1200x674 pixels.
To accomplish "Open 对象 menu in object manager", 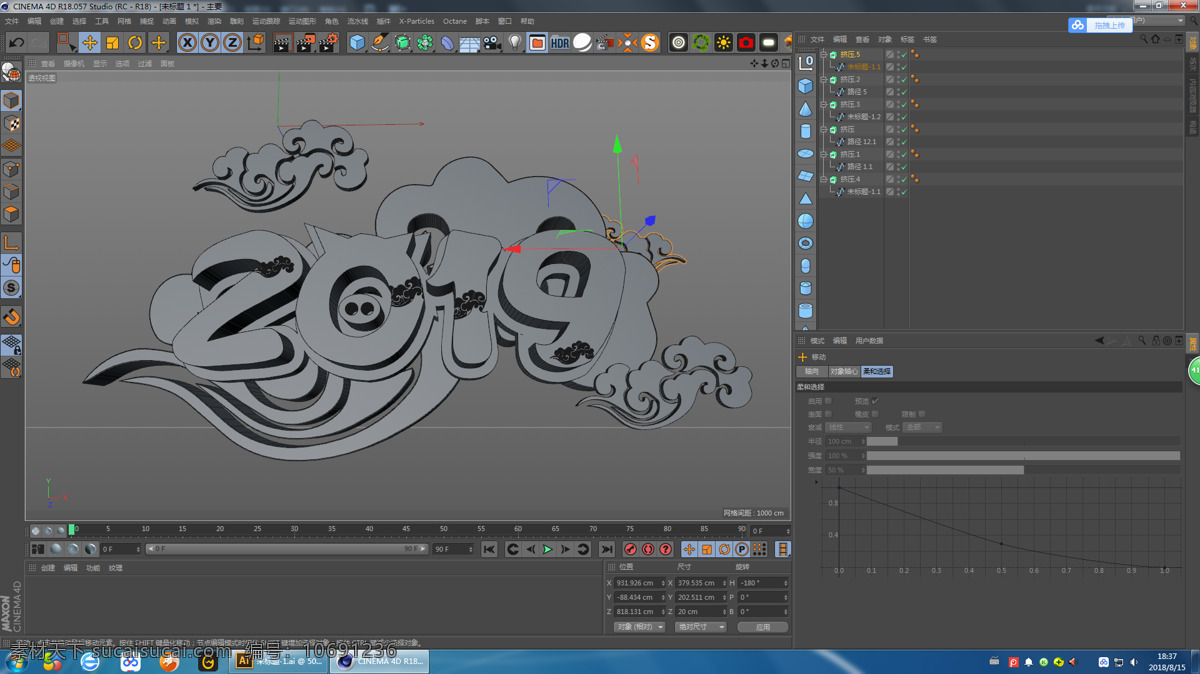I will (x=885, y=40).
